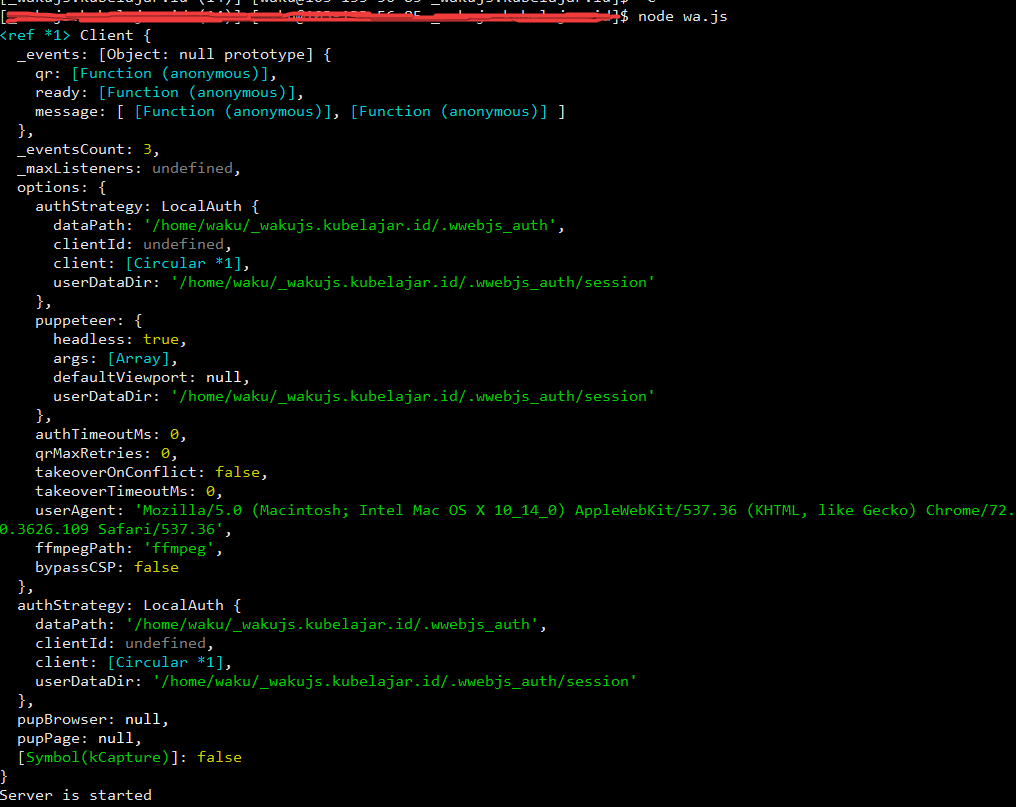Click the 'pupPage: null' line
Screen dimensions: 1017x807
(x=79, y=738)
